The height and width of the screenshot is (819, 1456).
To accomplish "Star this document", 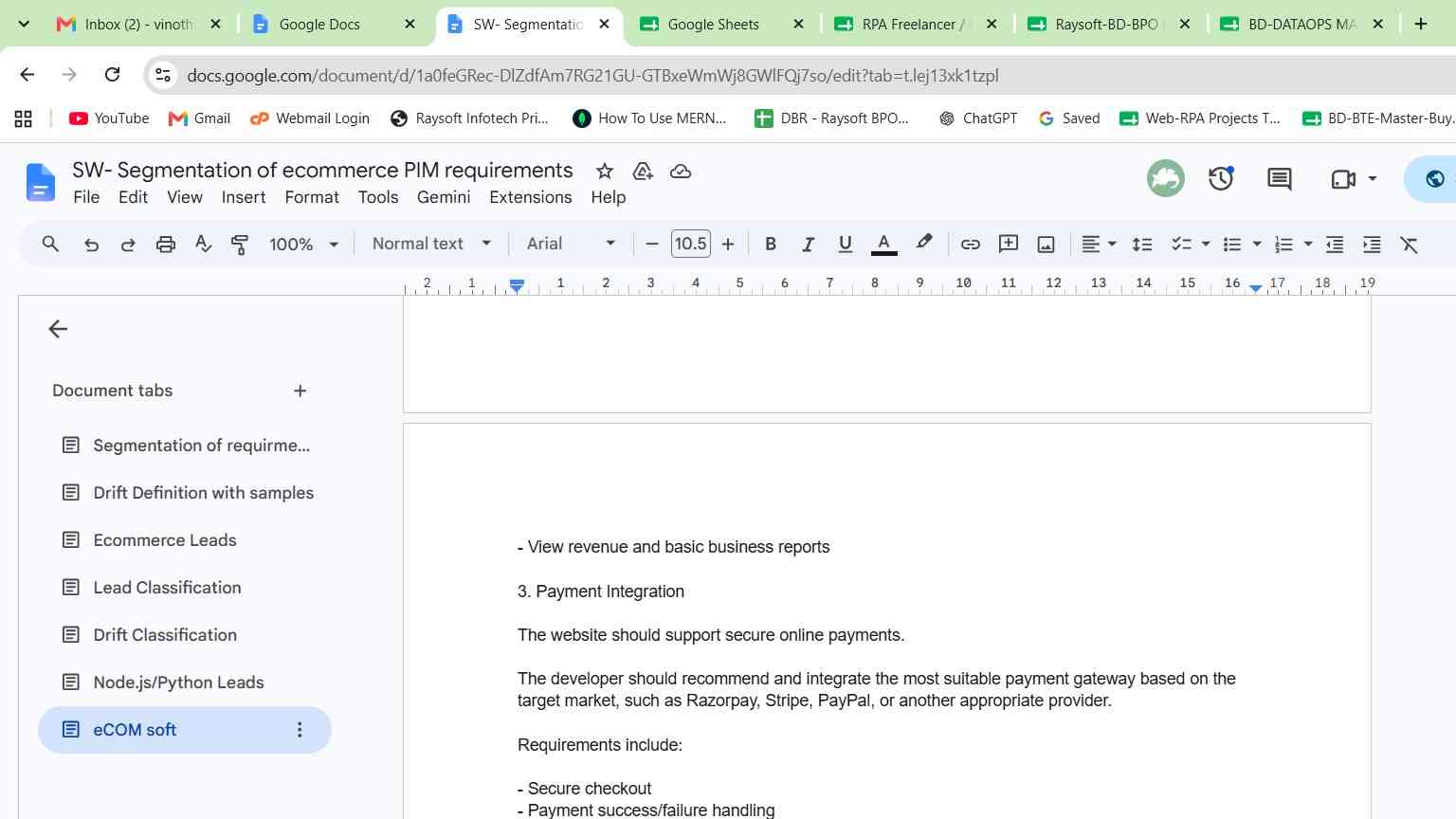I will point(605,172).
